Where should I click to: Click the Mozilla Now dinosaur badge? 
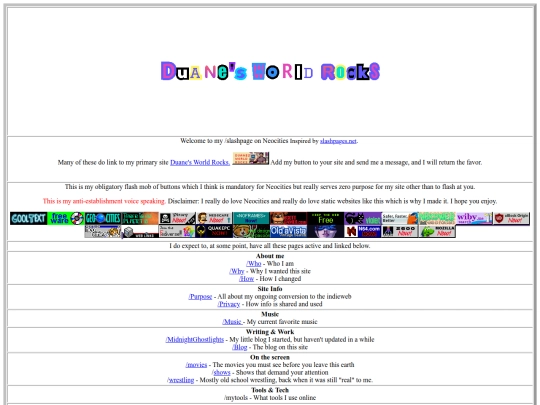[x=437, y=231]
